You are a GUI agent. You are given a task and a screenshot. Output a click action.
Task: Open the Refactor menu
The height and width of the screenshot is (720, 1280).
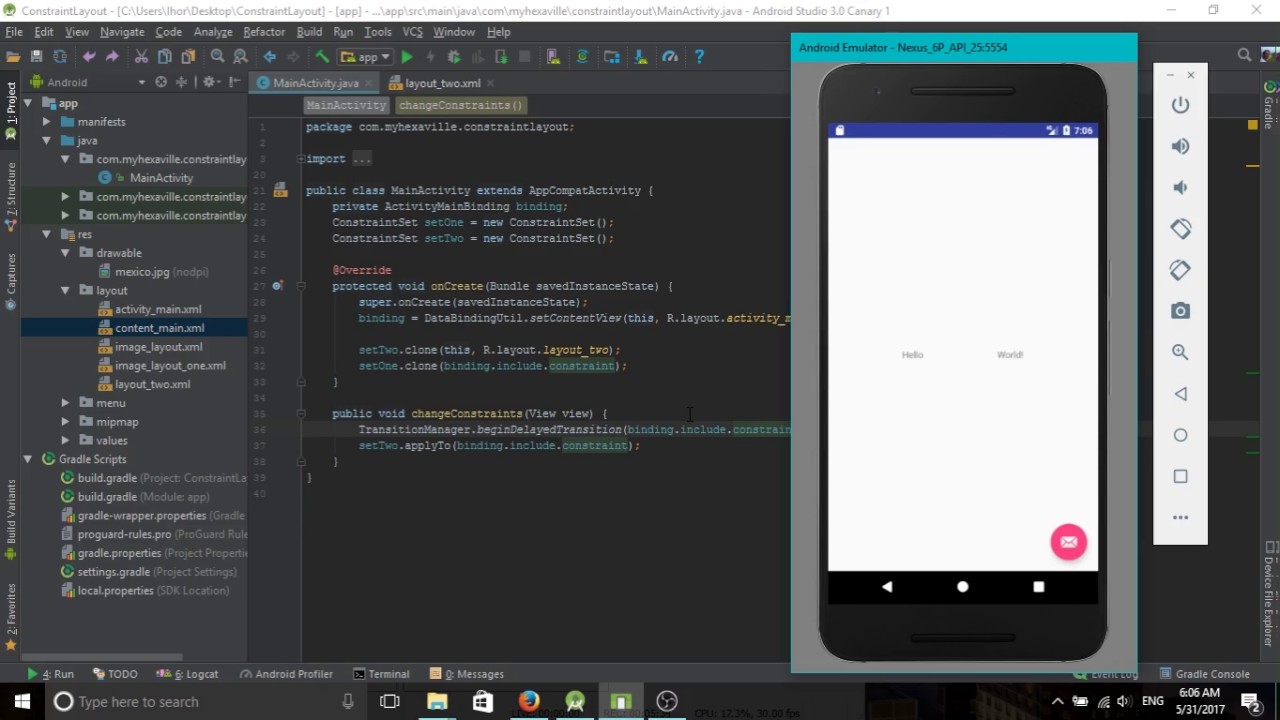point(264,32)
